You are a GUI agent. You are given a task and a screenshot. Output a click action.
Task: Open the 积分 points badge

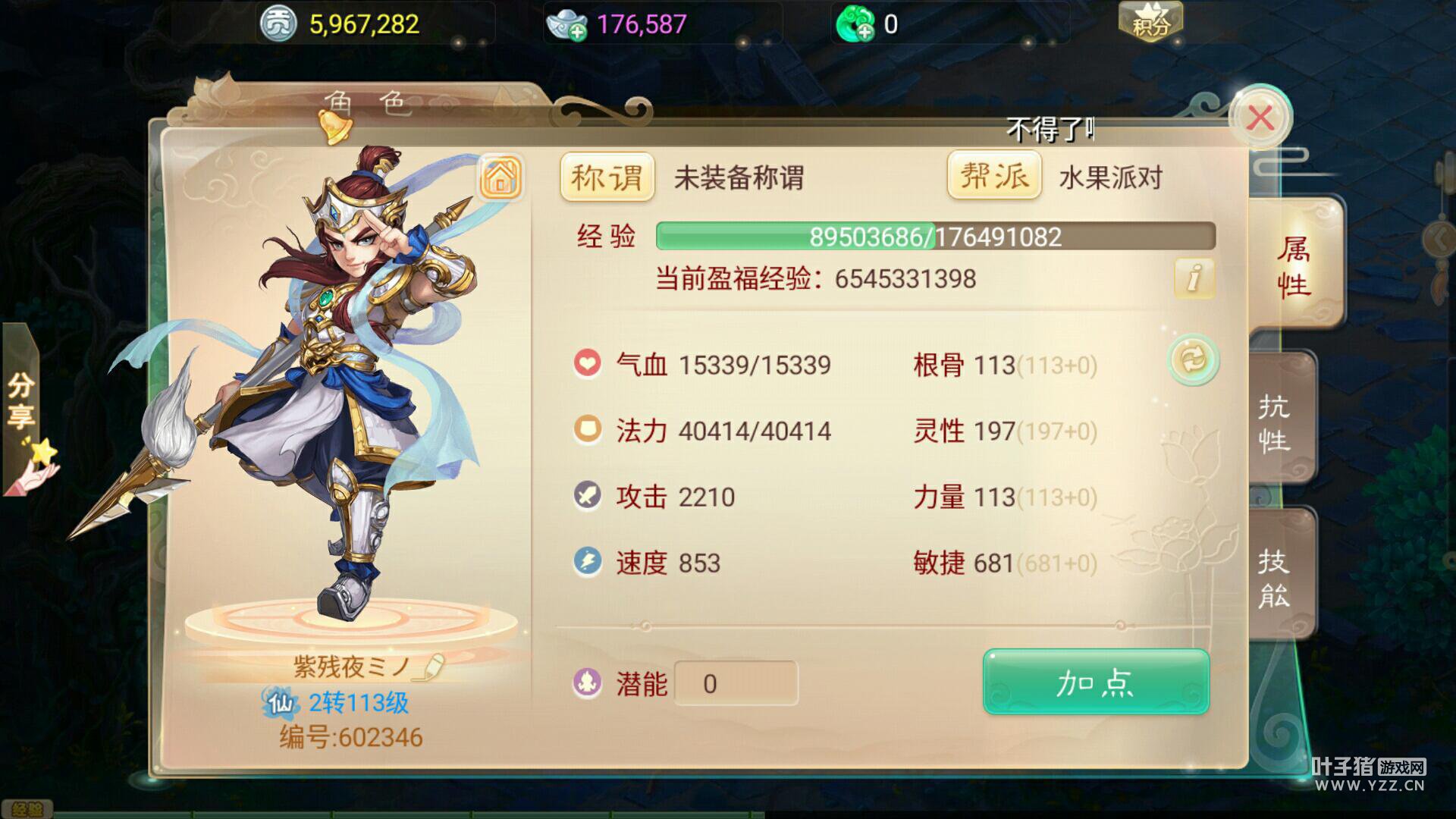tap(1150, 21)
